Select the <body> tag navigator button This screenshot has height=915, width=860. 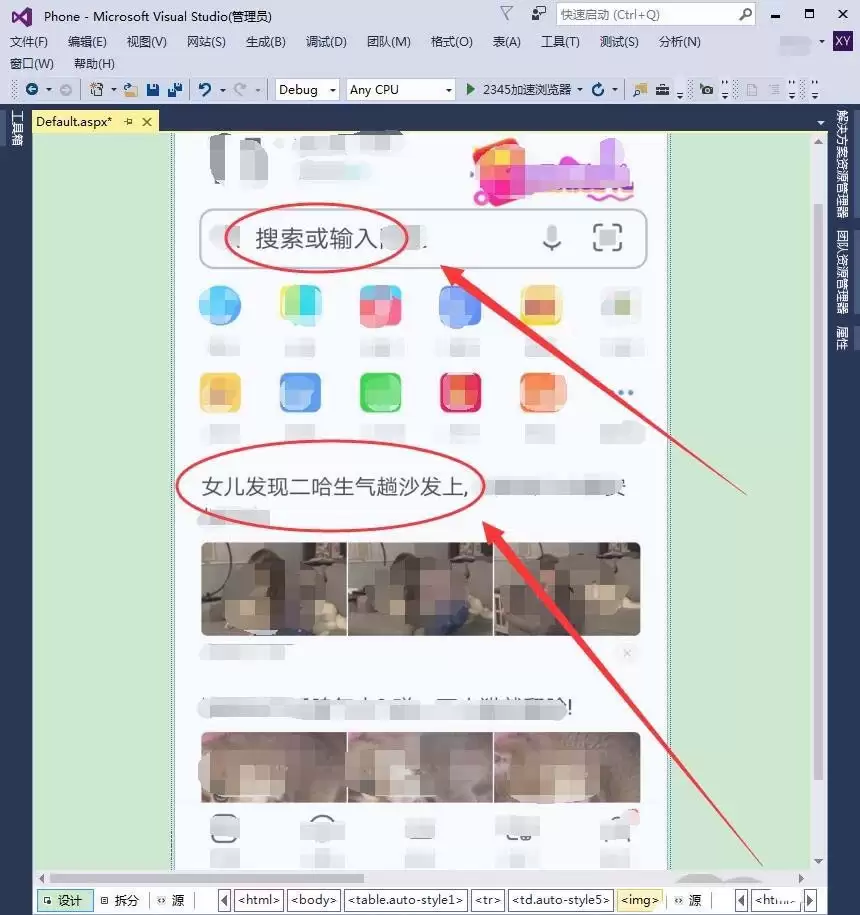313,899
